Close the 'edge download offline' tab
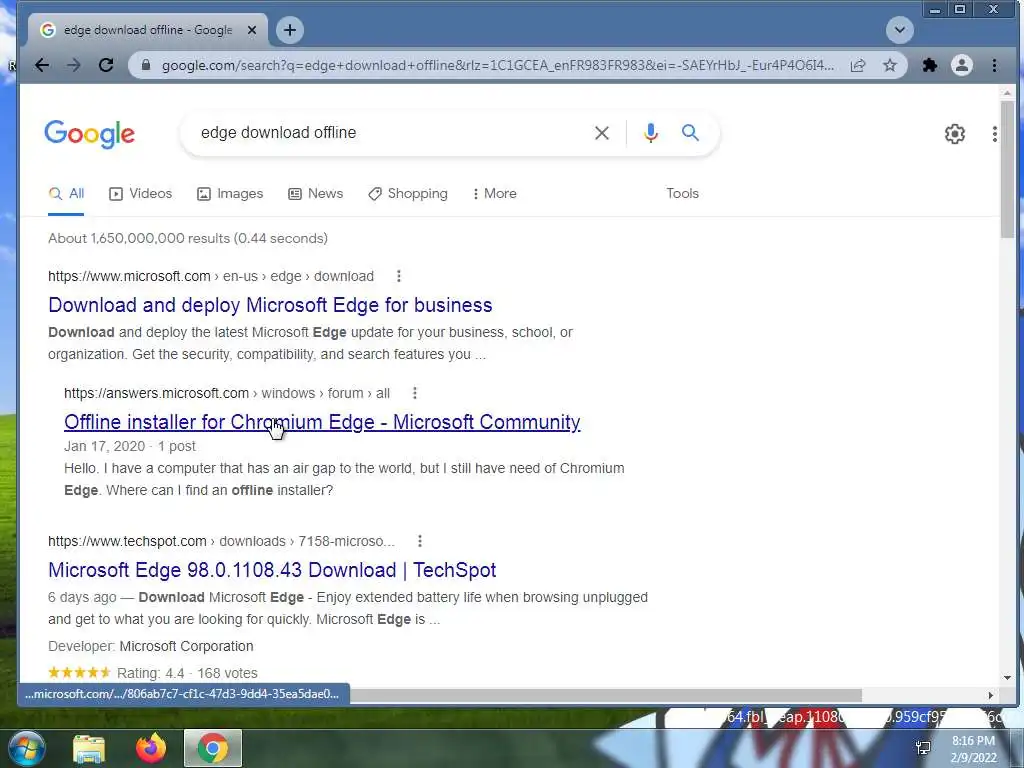1024x768 pixels. [252, 30]
